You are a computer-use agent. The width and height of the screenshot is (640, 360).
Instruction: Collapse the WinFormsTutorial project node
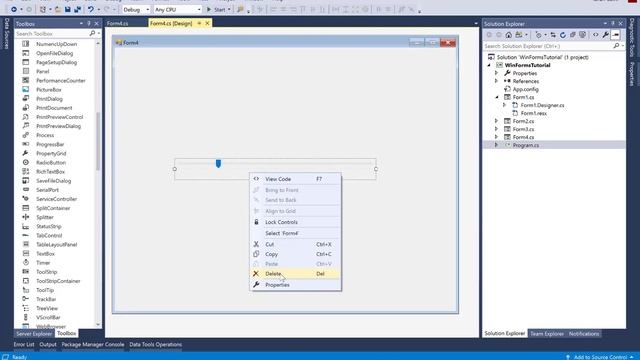(x=489, y=65)
